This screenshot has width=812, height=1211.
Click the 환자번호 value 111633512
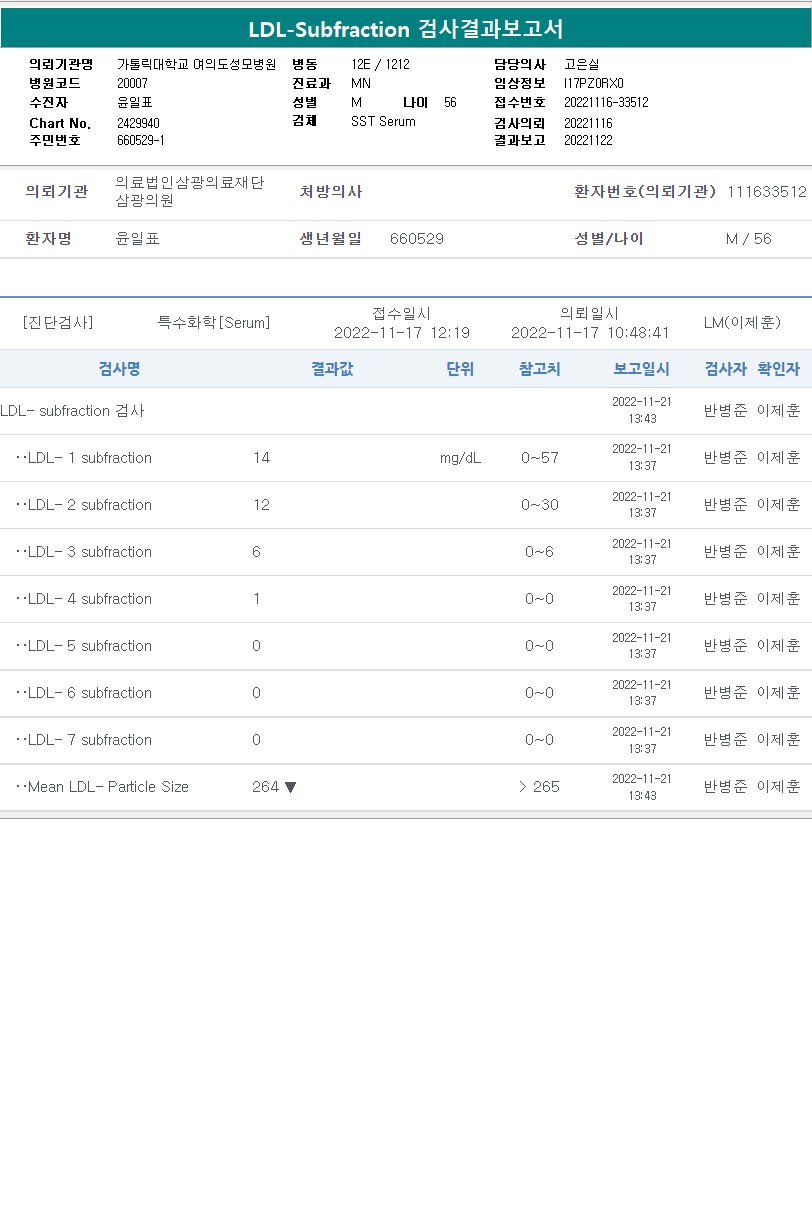coord(766,191)
